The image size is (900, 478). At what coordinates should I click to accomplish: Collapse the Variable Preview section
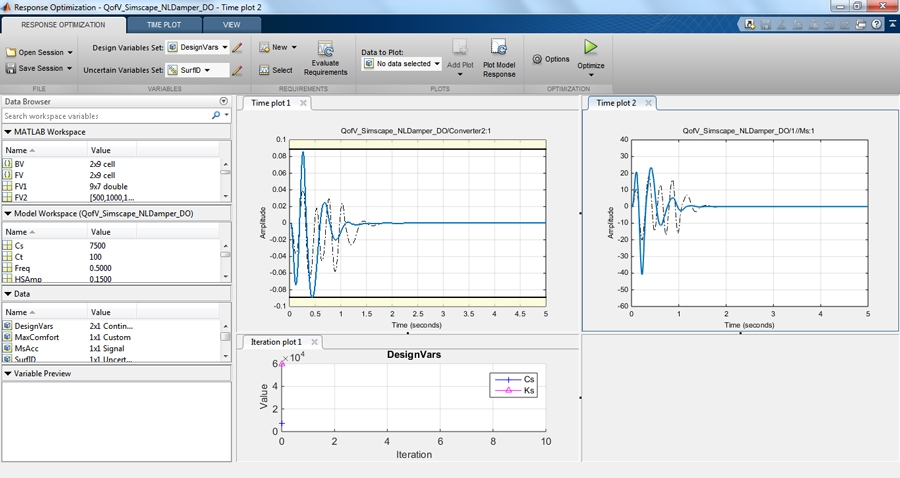click(9, 374)
